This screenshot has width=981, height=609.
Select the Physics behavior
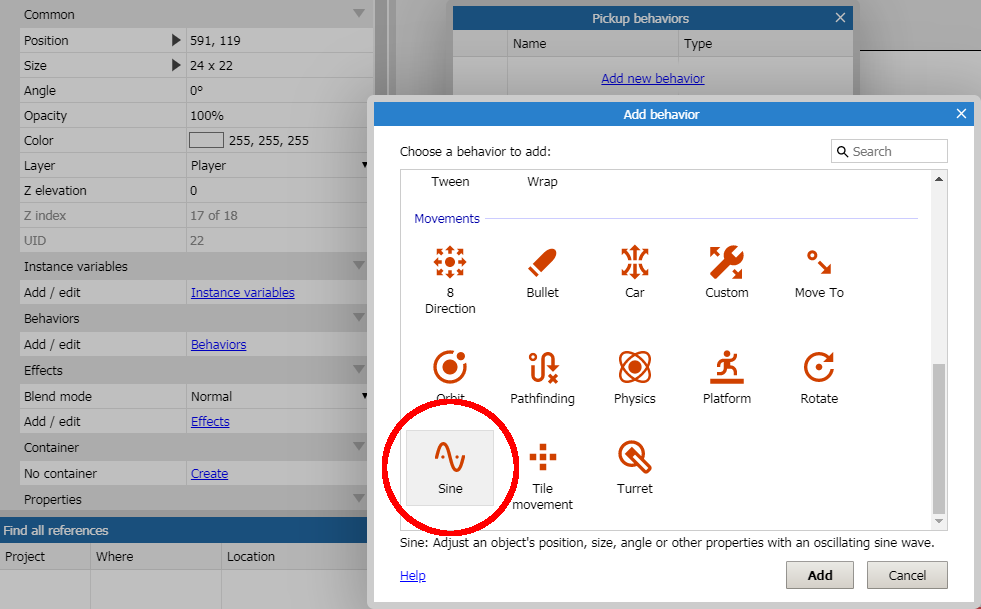tap(634, 368)
